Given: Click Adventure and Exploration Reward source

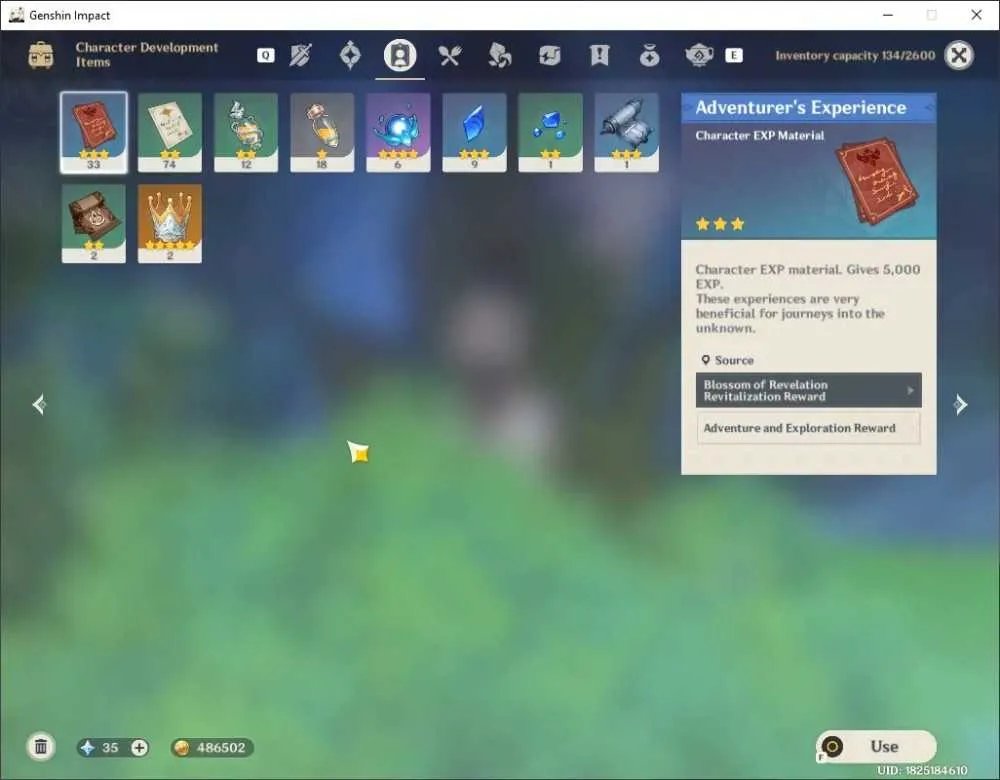Looking at the screenshot, I should click(x=809, y=428).
